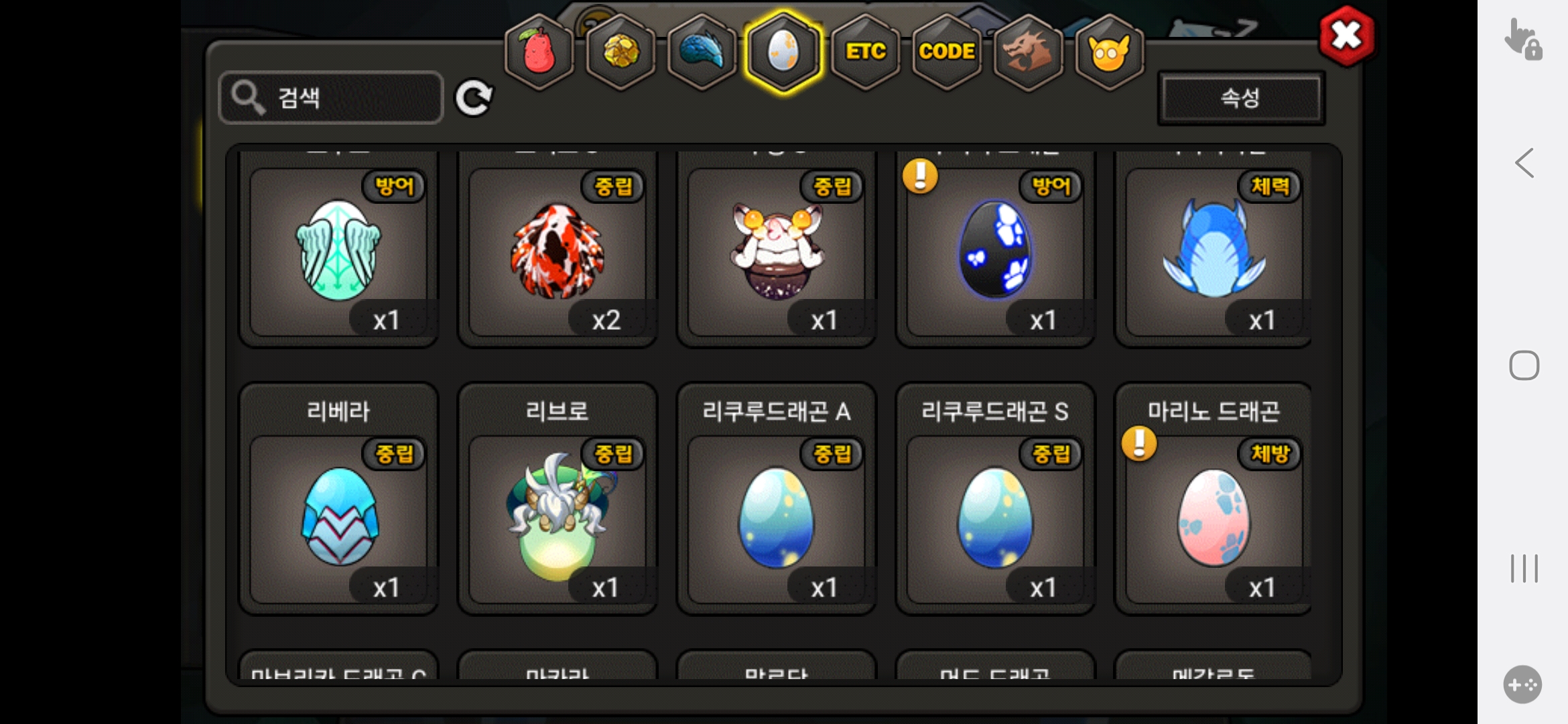Switch to the brown dragon head tab

pyautogui.click(x=1028, y=52)
